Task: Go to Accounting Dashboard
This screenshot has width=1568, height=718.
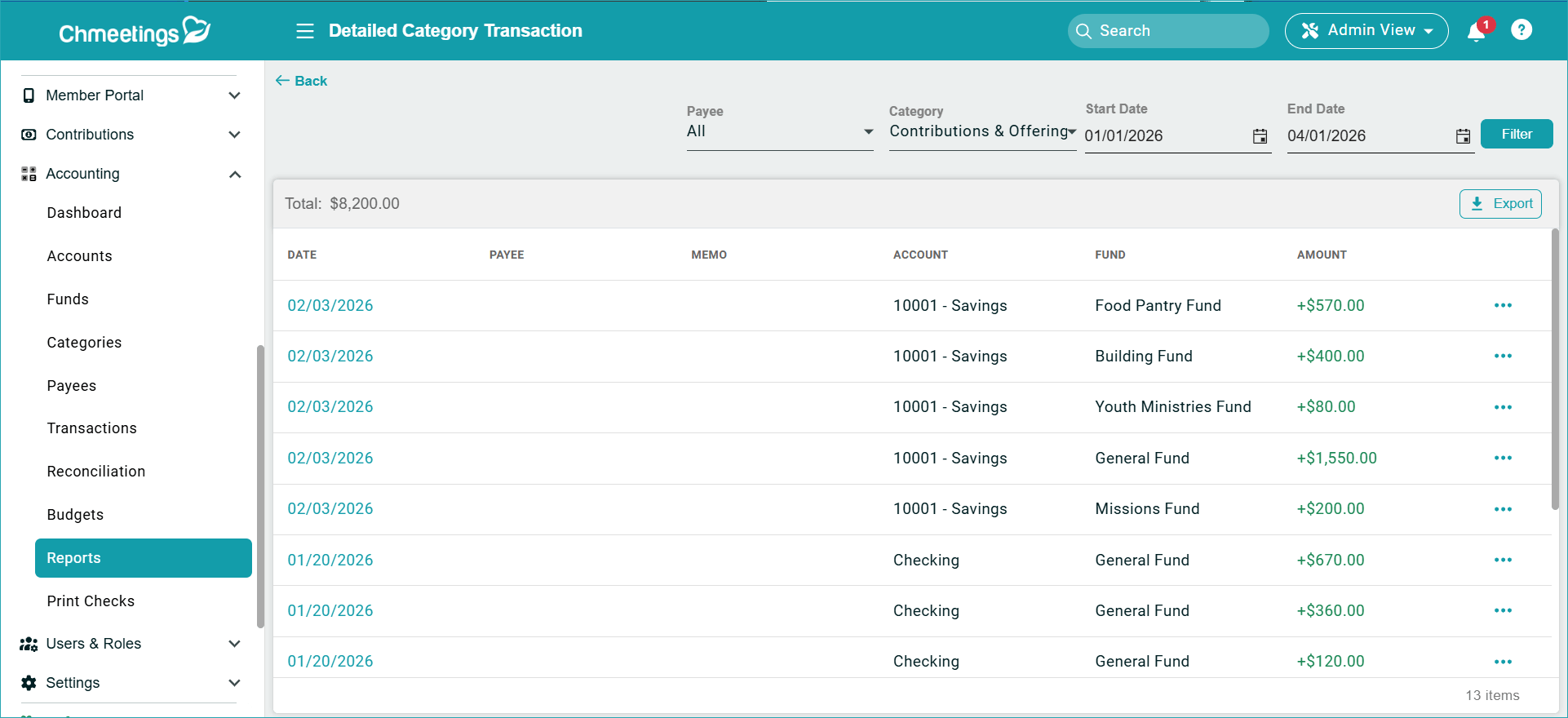Action: [84, 213]
